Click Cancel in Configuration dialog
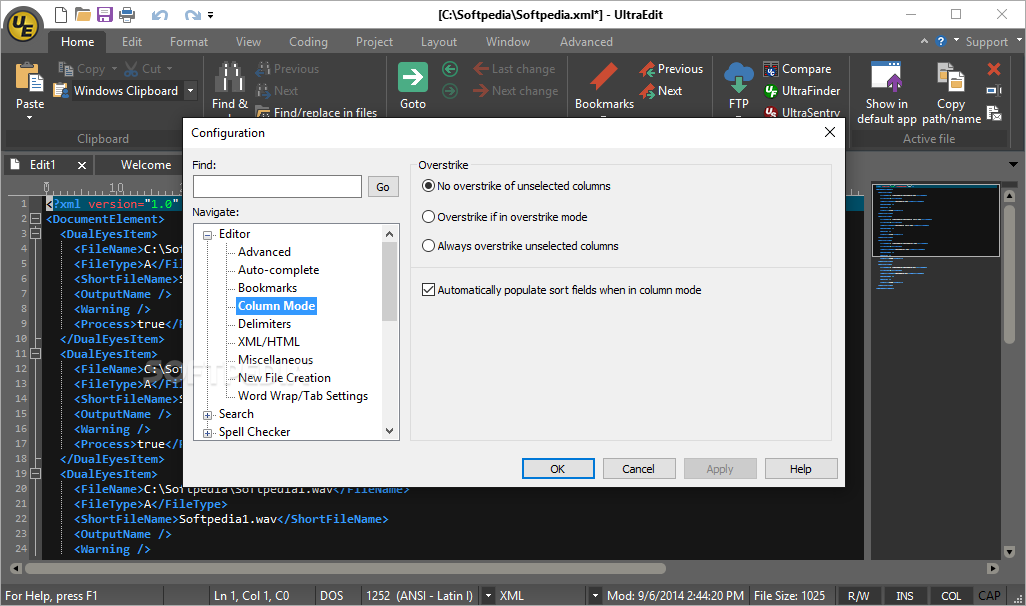This screenshot has height=606, width=1026. 638,469
